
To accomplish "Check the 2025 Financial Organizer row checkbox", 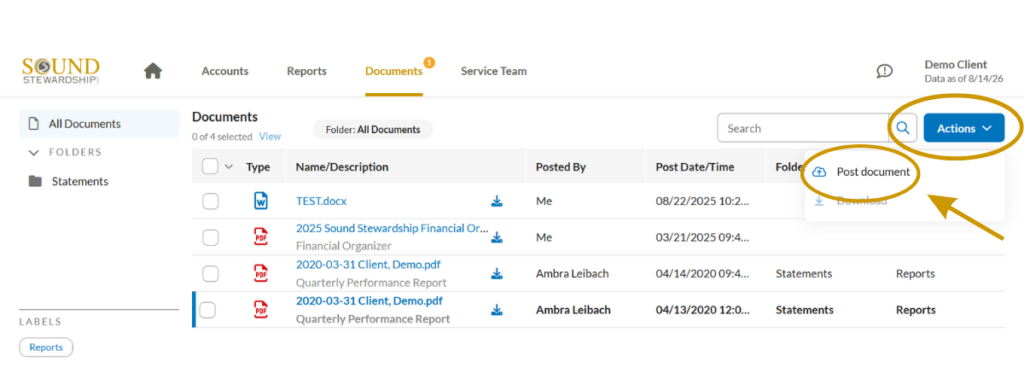I will pyautogui.click(x=210, y=238).
